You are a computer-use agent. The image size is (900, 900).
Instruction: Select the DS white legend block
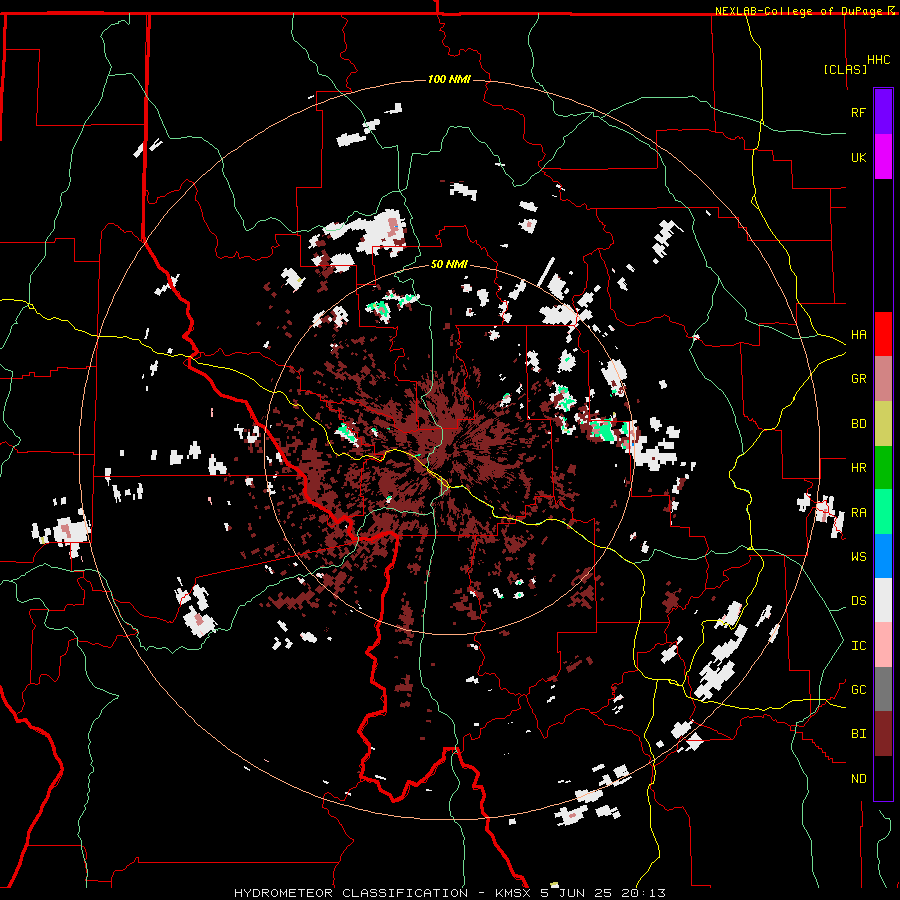coord(883,600)
